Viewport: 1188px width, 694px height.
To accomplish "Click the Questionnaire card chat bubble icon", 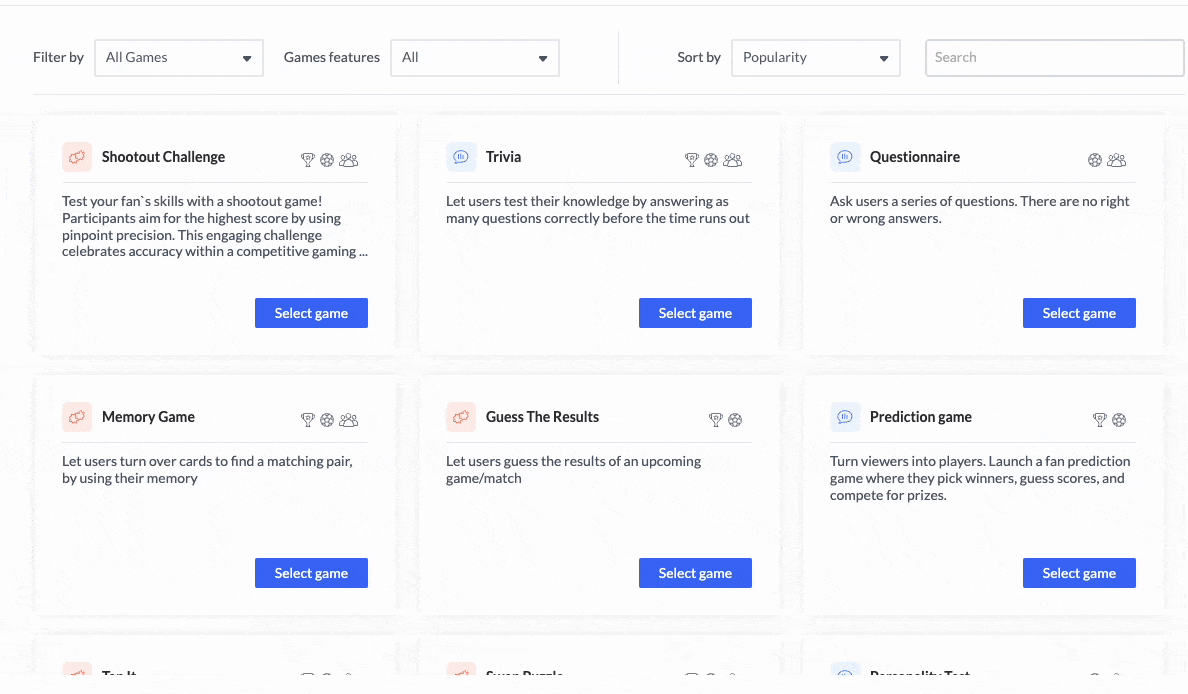I will coord(845,157).
